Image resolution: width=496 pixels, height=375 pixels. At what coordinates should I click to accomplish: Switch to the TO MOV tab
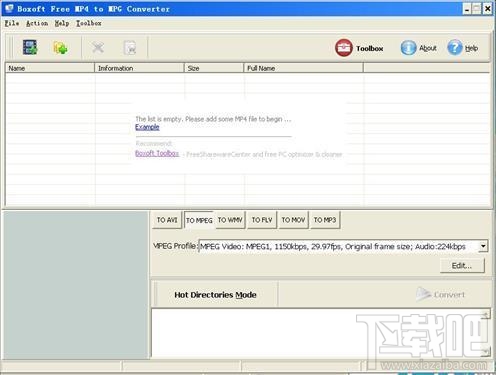tap(293, 220)
